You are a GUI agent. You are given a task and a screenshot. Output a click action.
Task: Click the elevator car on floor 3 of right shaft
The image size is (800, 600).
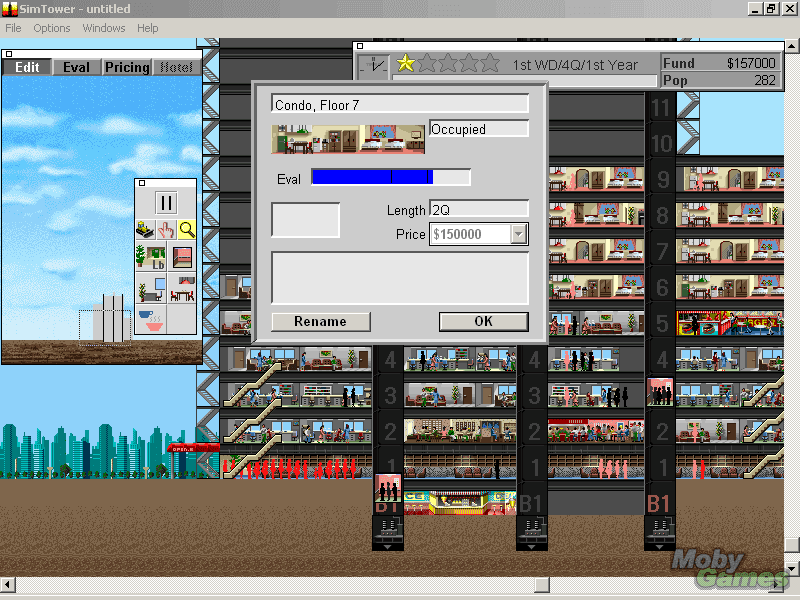660,392
